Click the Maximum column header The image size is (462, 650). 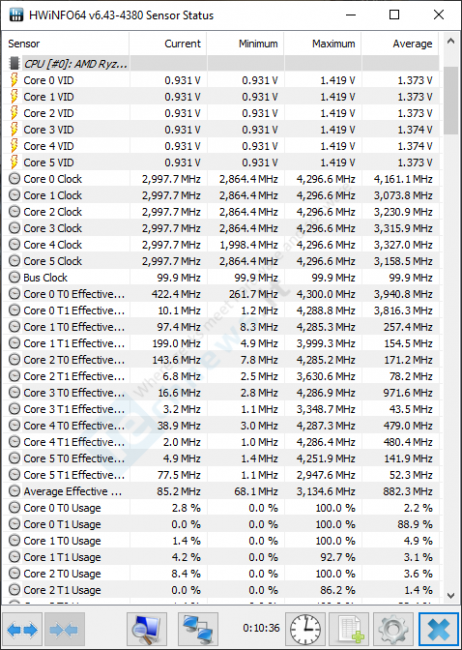[x=323, y=44]
